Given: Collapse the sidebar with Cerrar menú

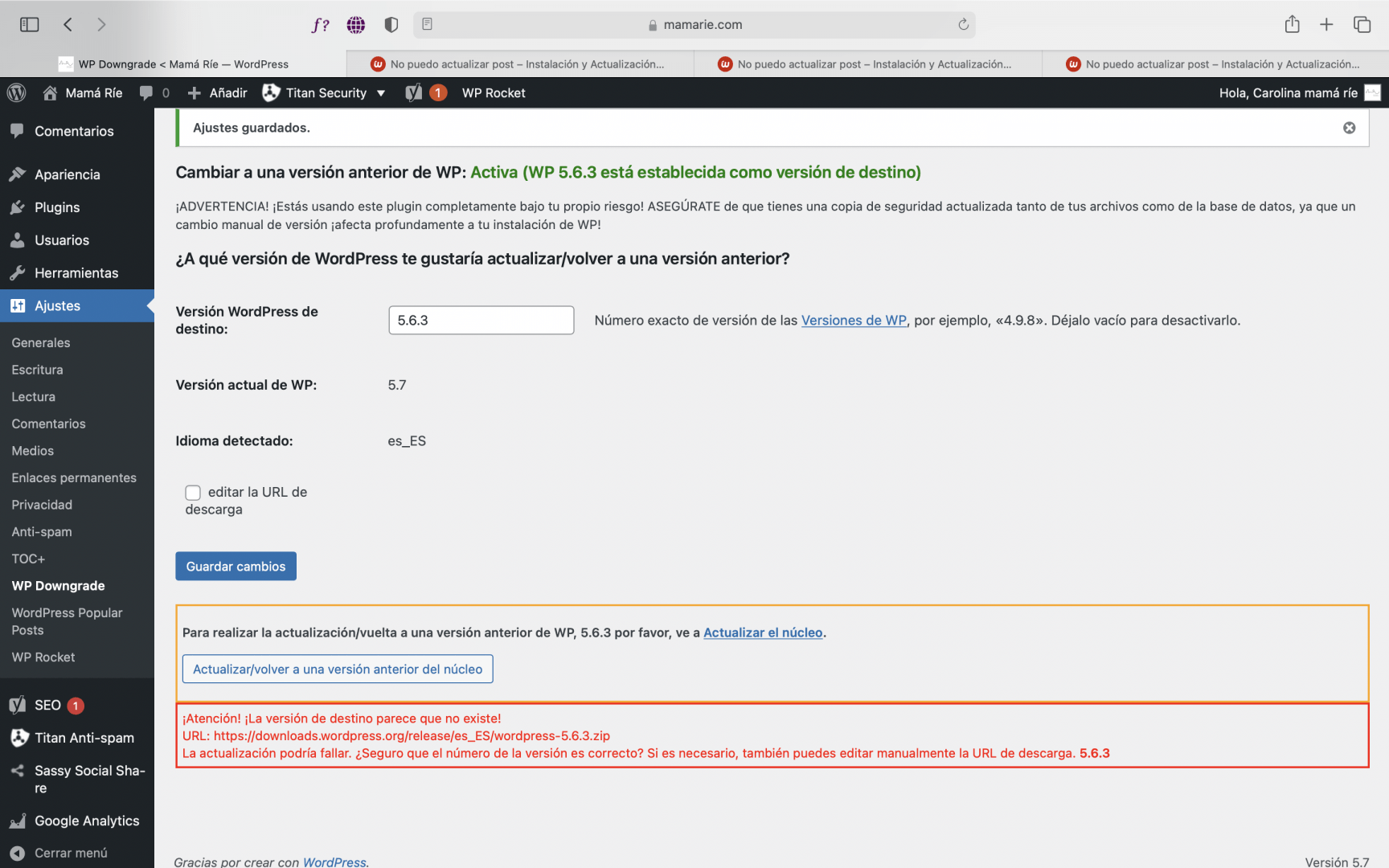Looking at the screenshot, I should 77,853.
